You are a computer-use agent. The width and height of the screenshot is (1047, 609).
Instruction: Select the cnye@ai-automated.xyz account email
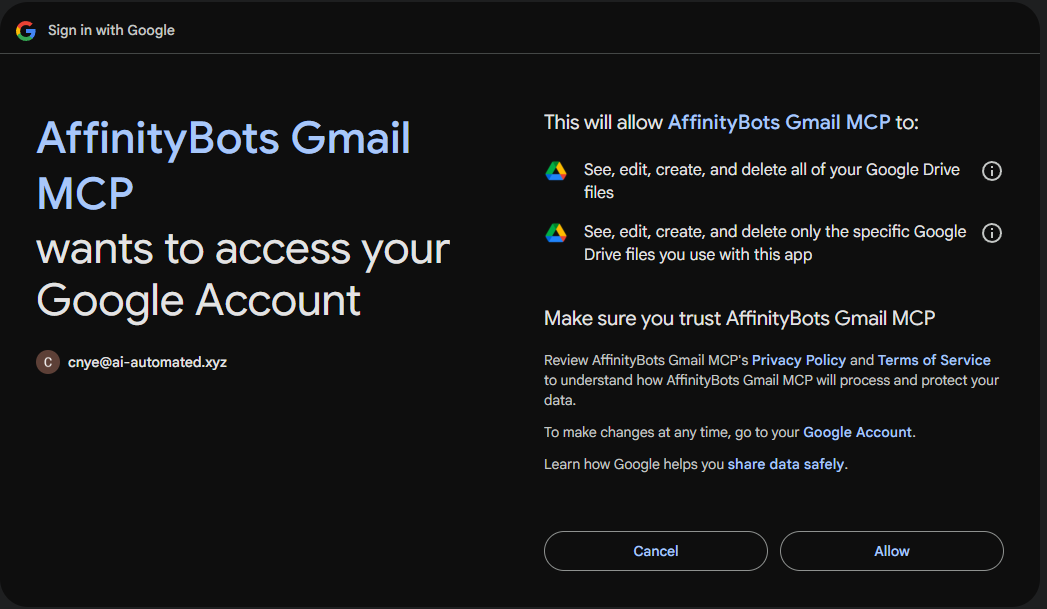pyautogui.click(x=147, y=362)
